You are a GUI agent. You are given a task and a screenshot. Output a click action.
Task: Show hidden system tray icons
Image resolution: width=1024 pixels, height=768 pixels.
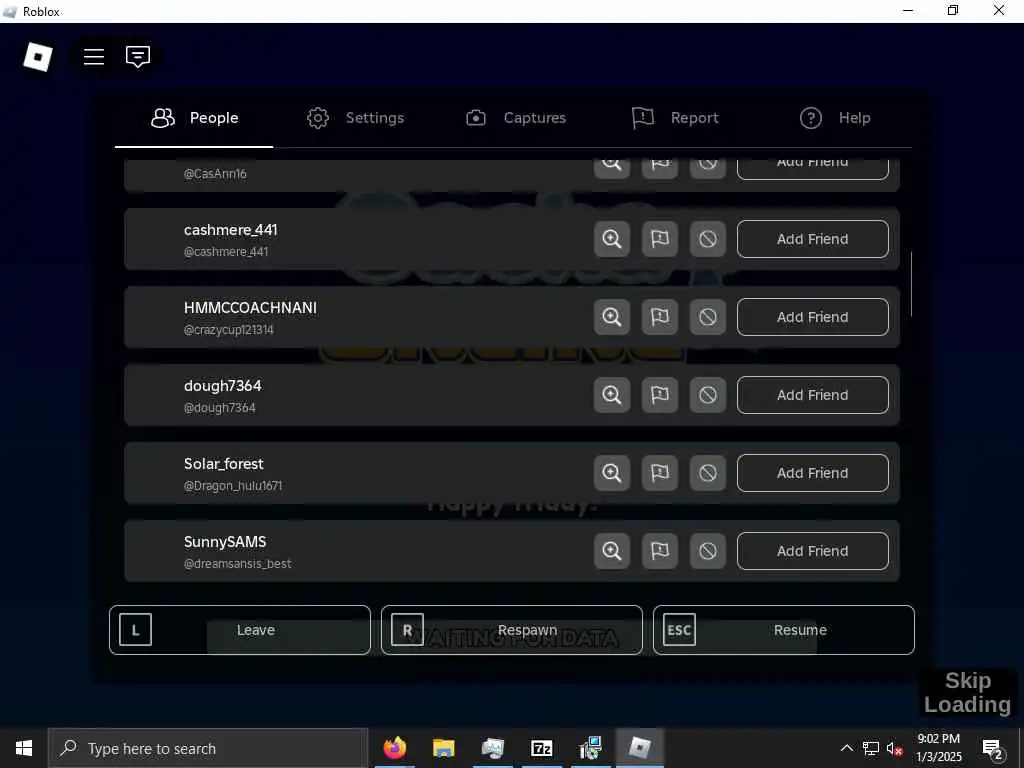(x=846, y=748)
